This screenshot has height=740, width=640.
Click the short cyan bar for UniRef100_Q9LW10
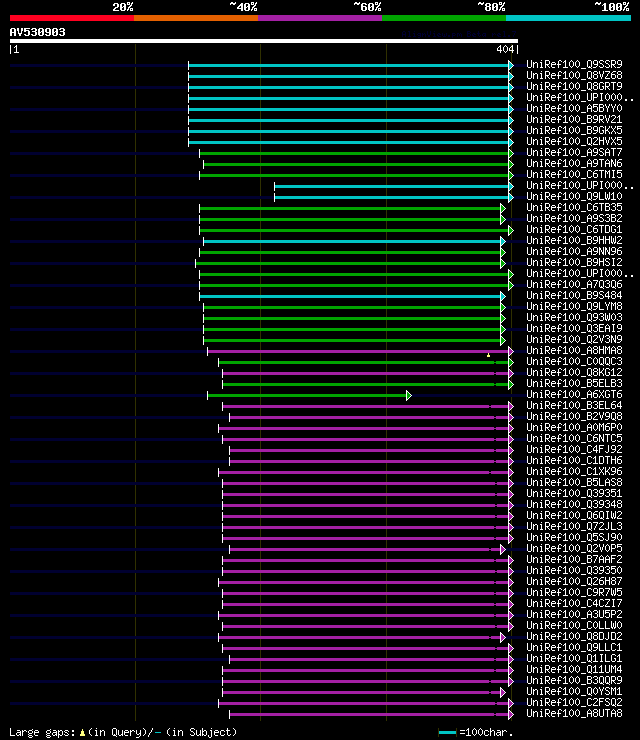pos(392,197)
